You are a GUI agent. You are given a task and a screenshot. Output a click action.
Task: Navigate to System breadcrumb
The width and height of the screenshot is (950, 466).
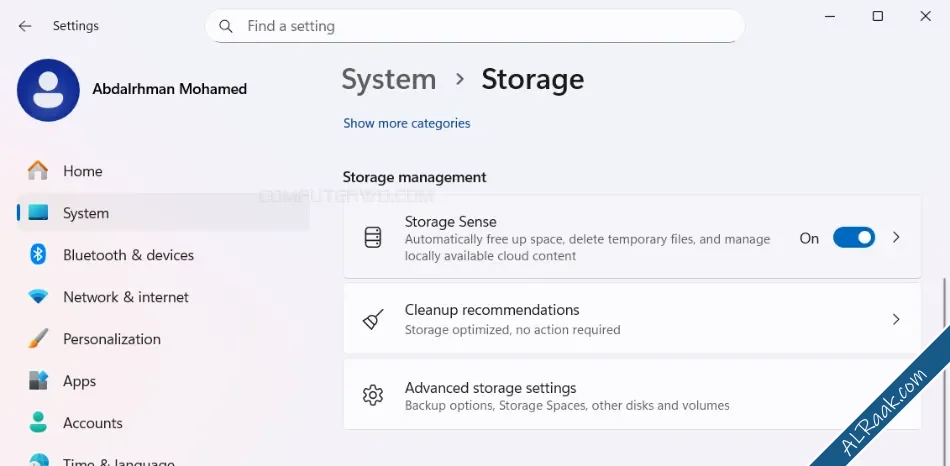[389, 79]
